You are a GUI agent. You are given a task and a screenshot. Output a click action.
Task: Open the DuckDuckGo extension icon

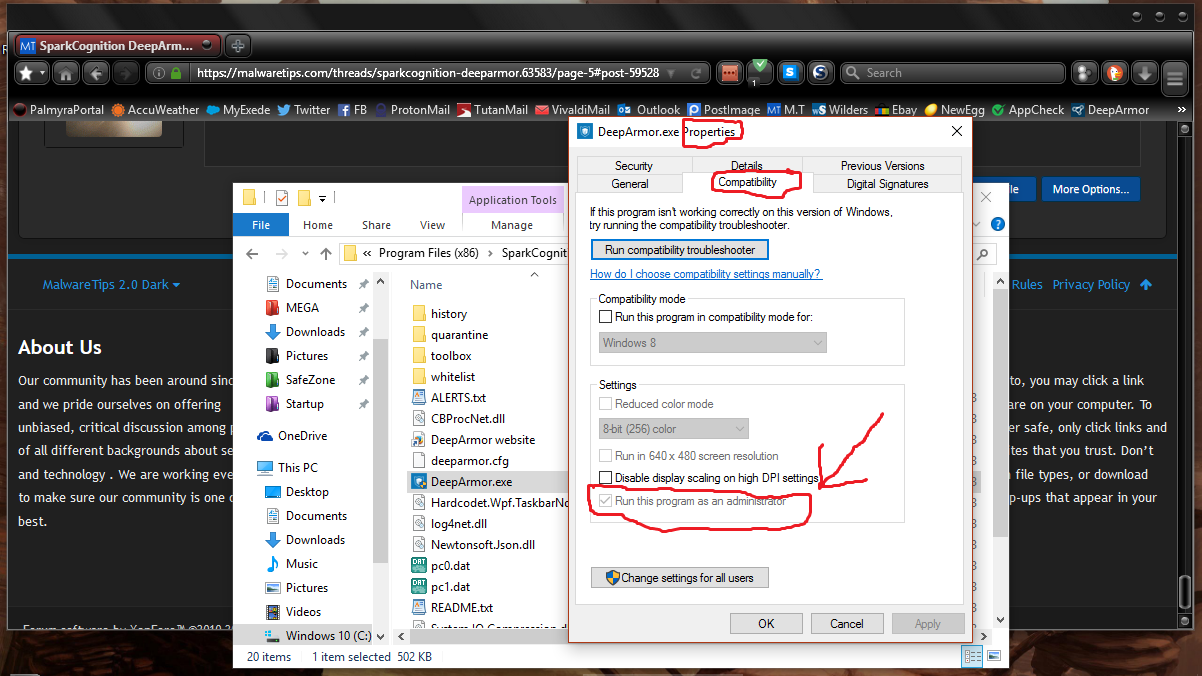[1114, 73]
